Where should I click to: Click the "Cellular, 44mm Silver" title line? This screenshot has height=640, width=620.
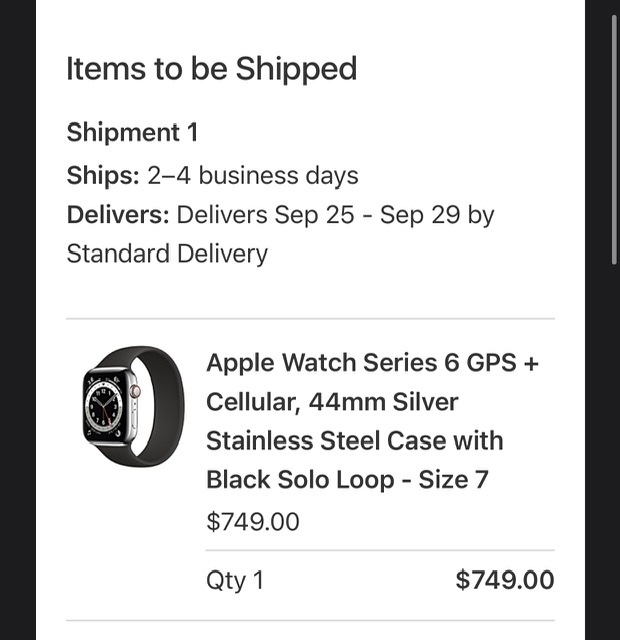pyautogui.click(x=332, y=402)
